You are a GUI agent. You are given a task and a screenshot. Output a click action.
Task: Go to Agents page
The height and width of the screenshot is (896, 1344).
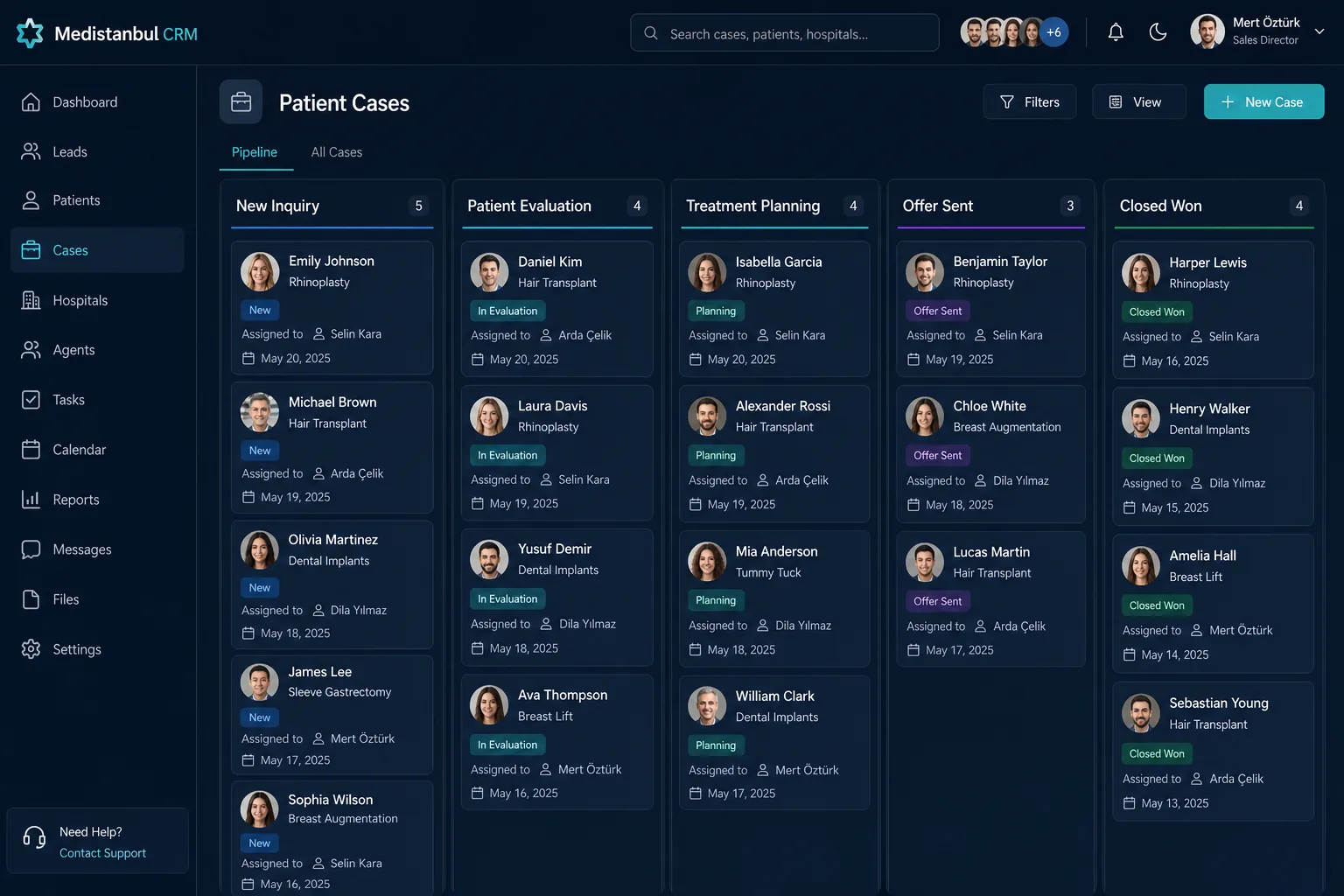(97, 350)
